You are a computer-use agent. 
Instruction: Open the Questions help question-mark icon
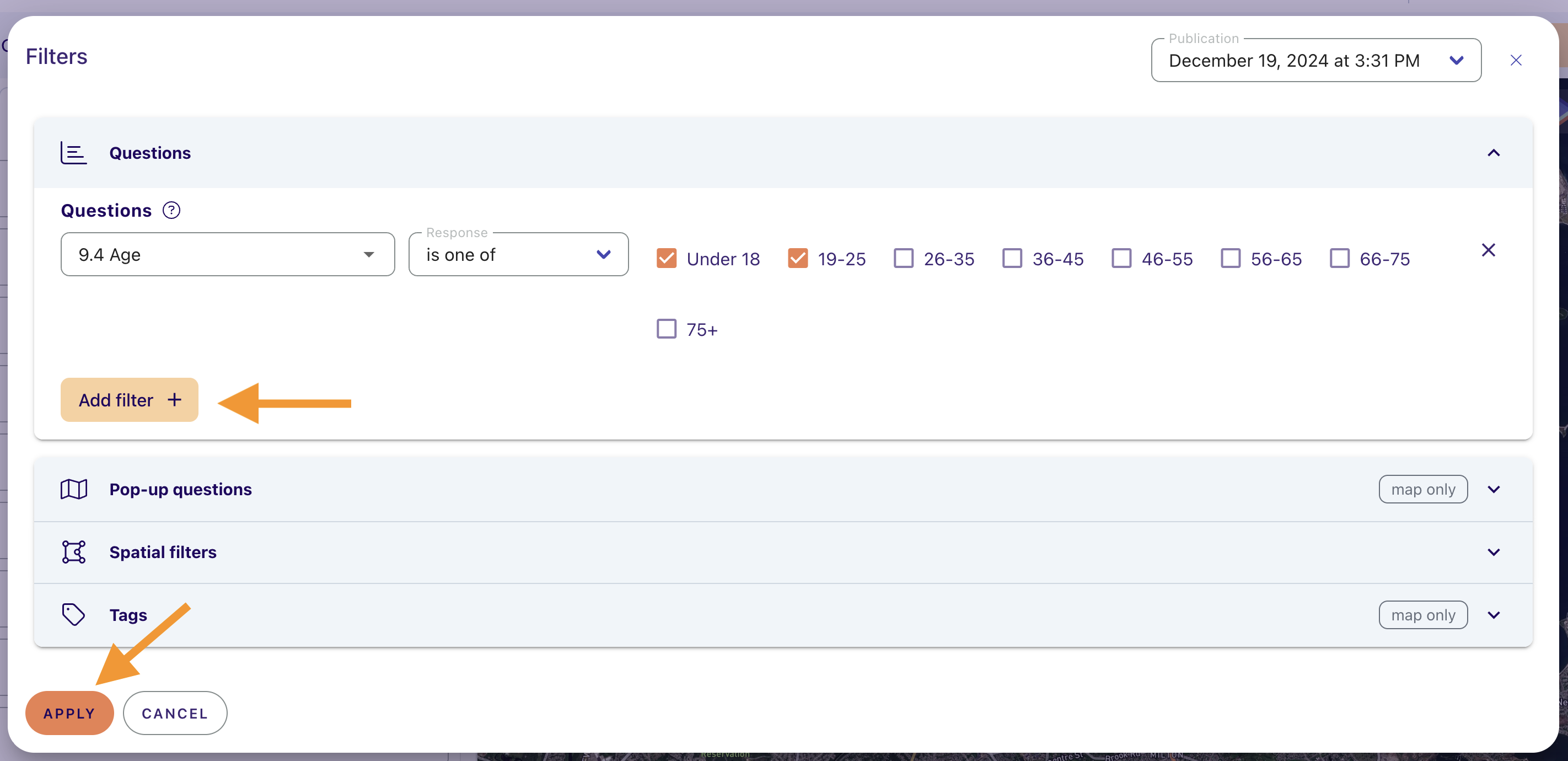pos(171,210)
